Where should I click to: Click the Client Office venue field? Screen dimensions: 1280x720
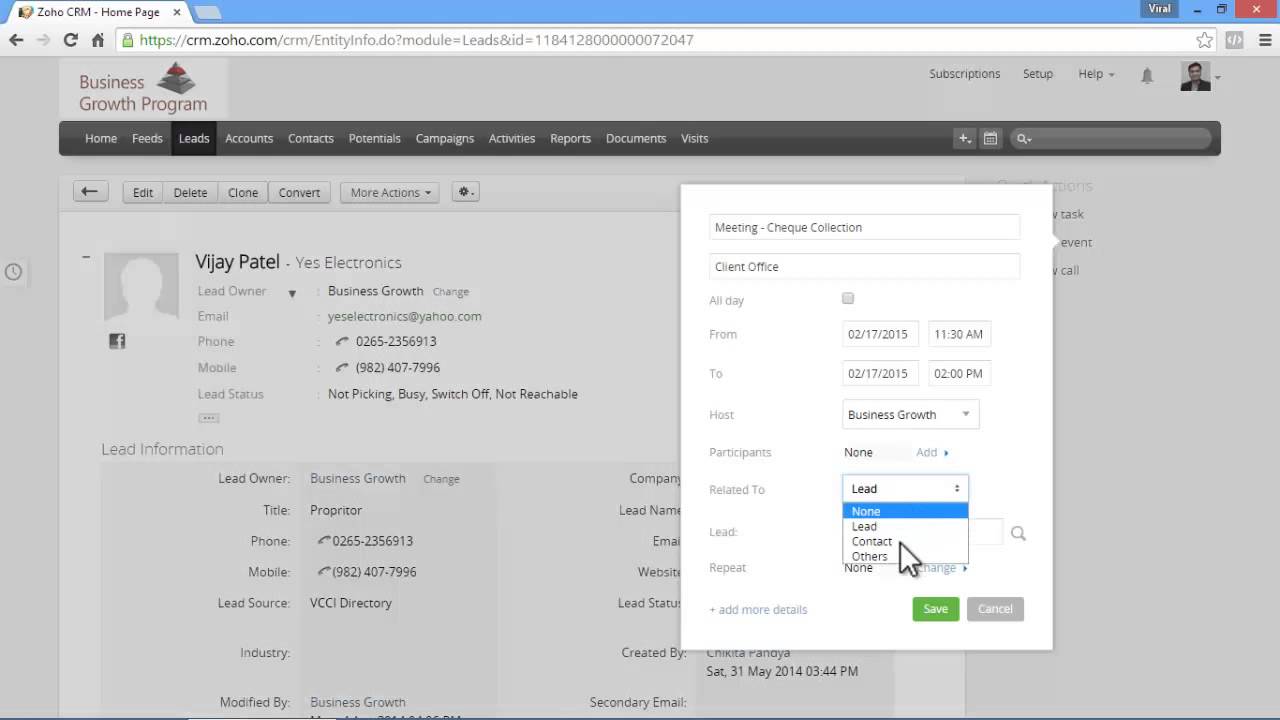[x=864, y=267]
